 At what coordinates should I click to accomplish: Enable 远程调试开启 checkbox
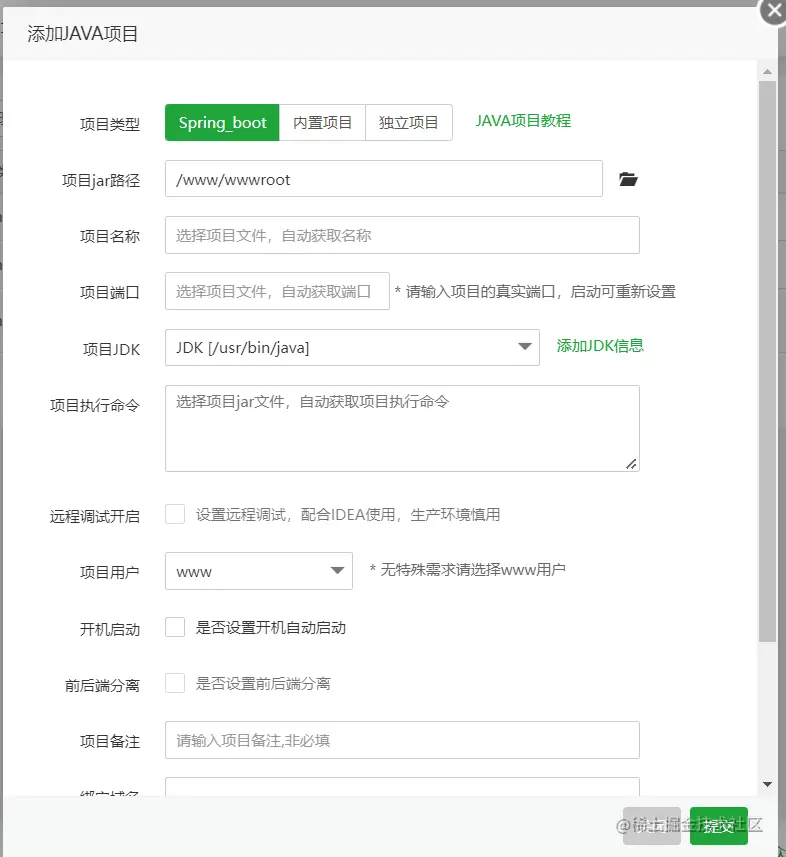pyautogui.click(x=175, y=514)
